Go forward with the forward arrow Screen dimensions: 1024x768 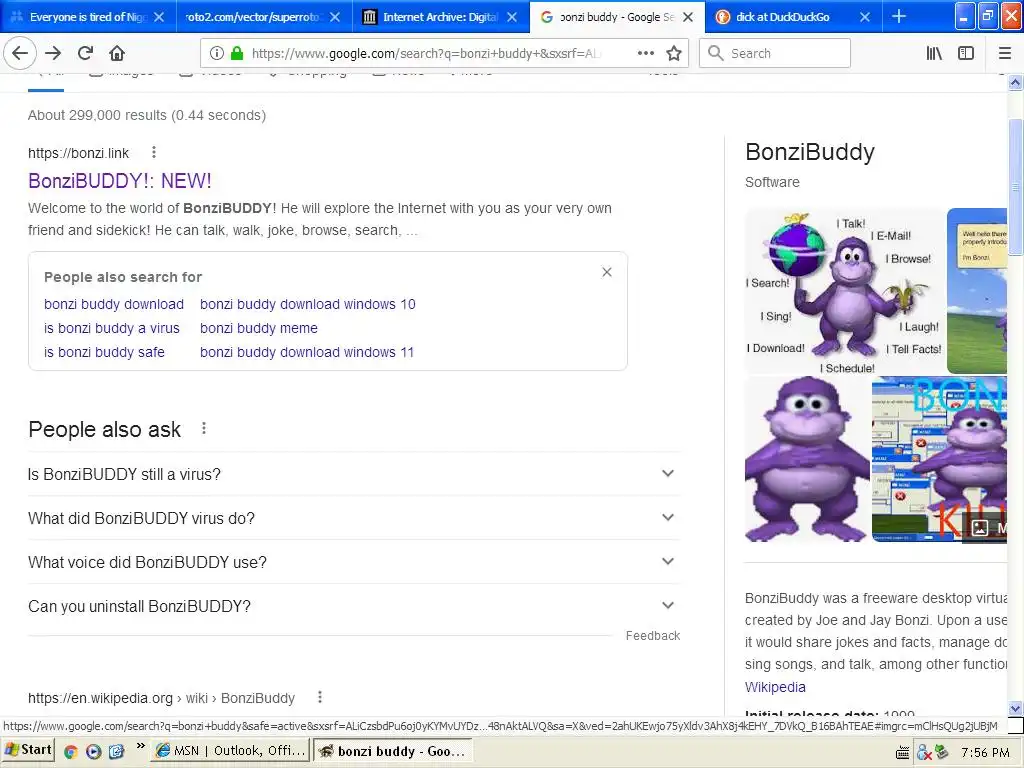53,53
